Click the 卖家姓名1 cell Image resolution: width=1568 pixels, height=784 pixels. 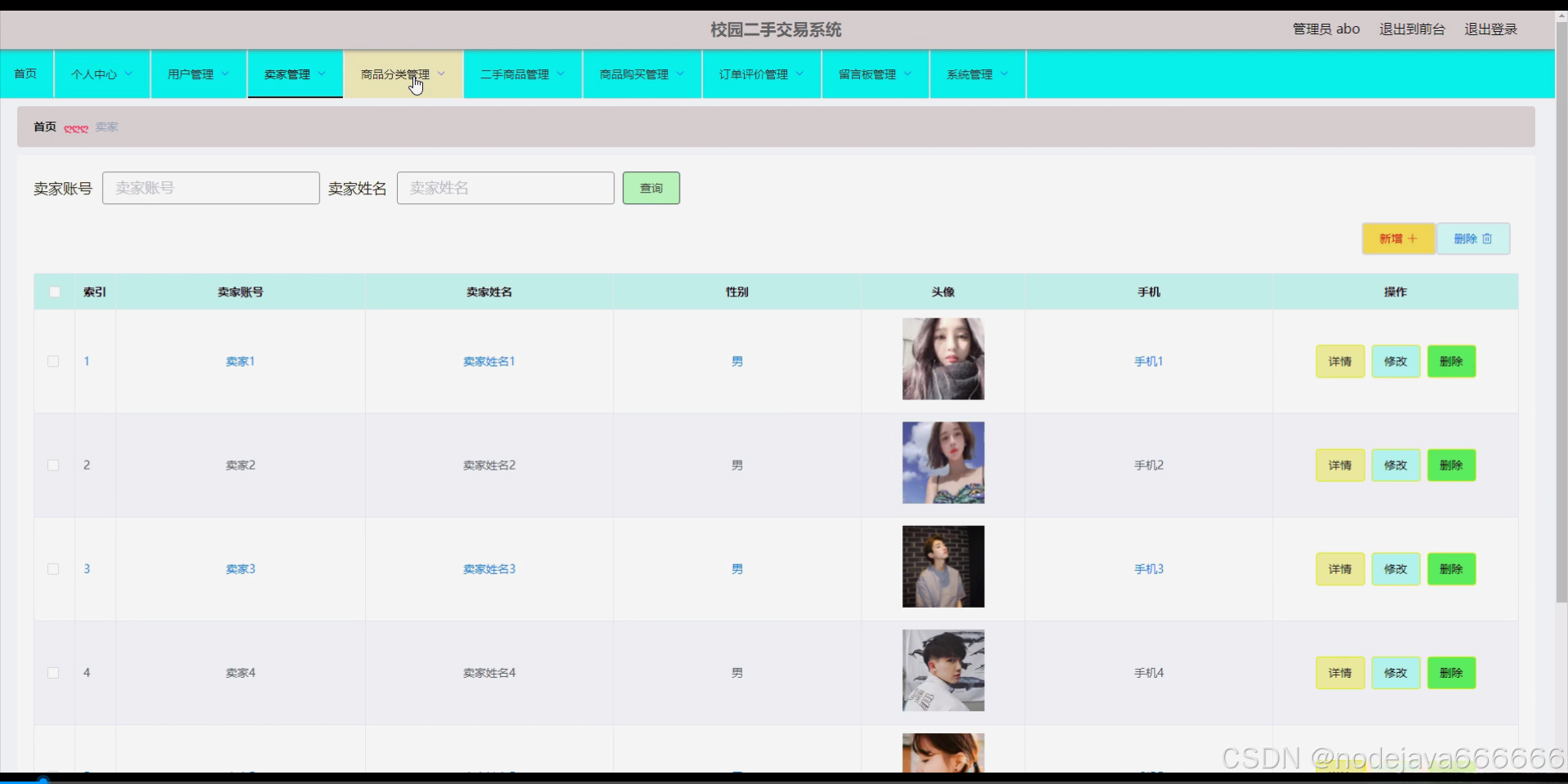coord(489,361)
